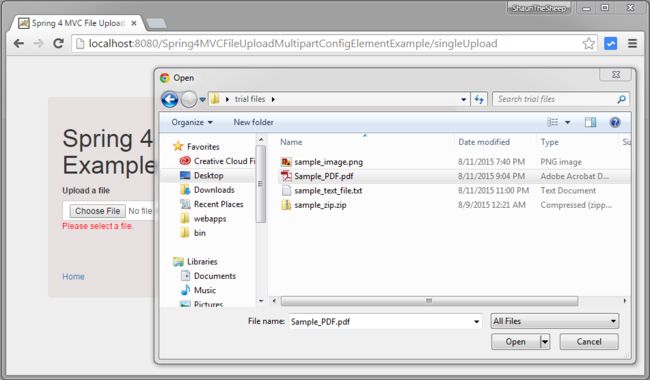Click the Cancel button
650x380 pixels.
point(589,342)
